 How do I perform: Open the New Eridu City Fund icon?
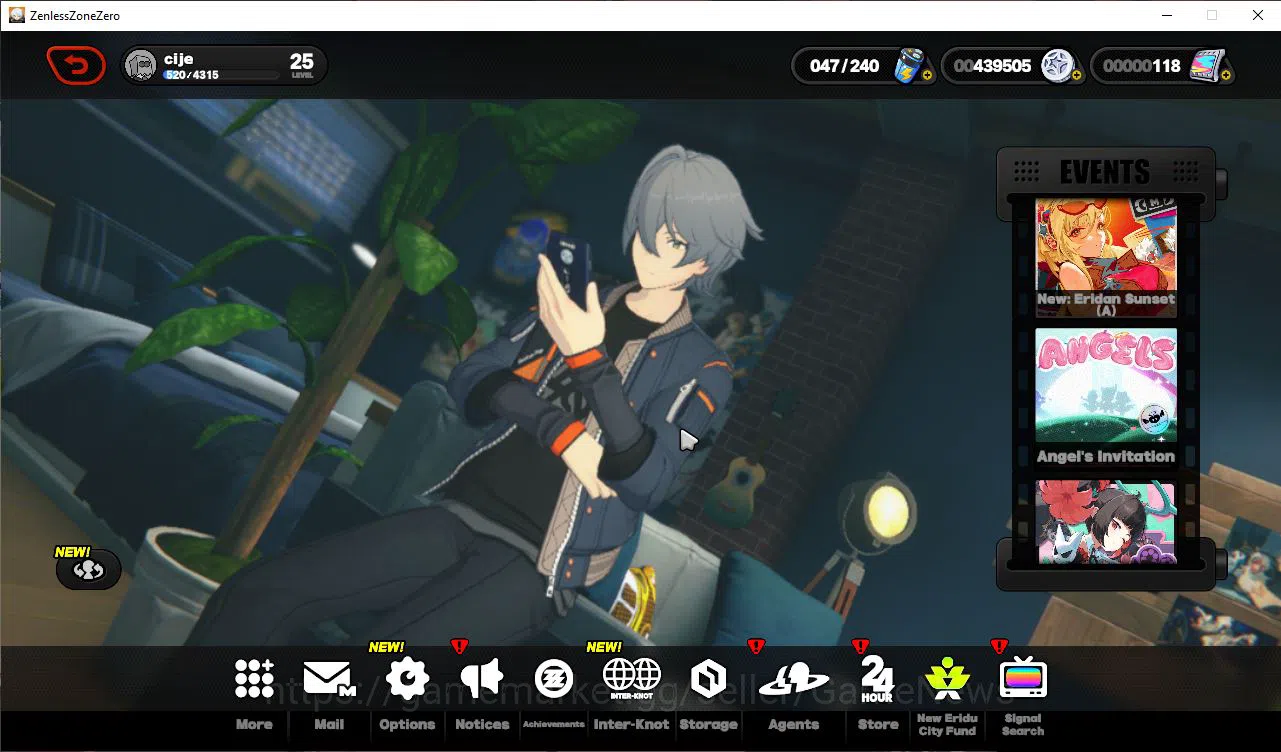947,678
